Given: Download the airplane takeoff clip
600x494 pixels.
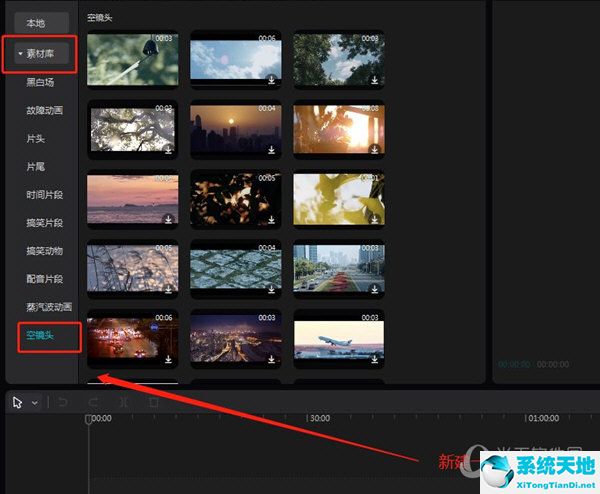Looking at the screenshot, I should 375,359.
